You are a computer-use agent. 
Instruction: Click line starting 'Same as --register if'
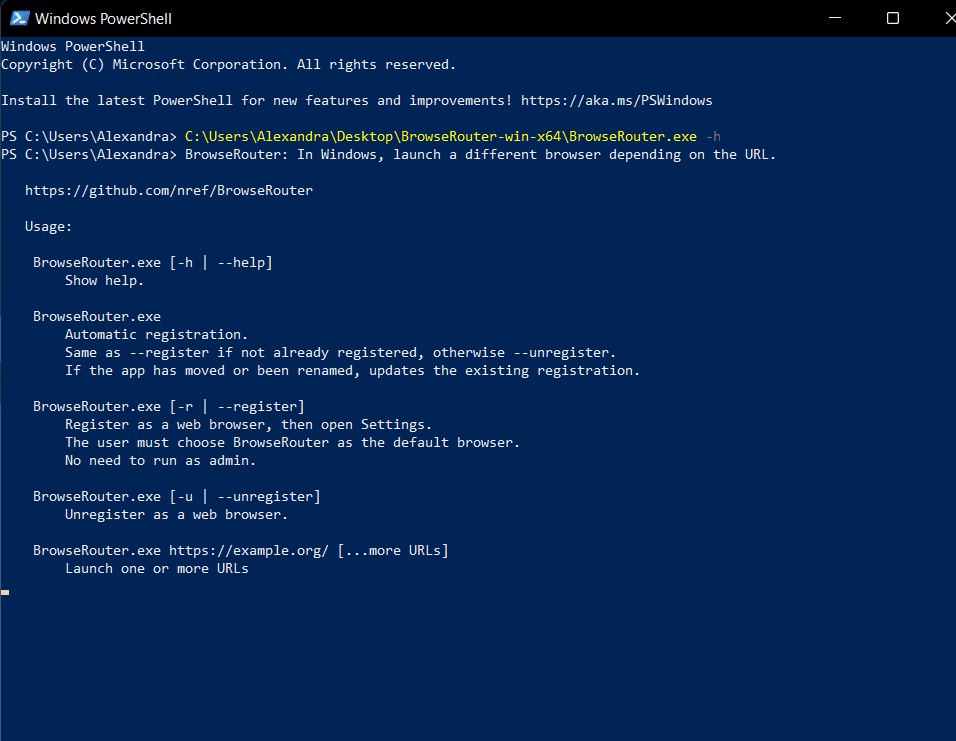coord(340,353)
